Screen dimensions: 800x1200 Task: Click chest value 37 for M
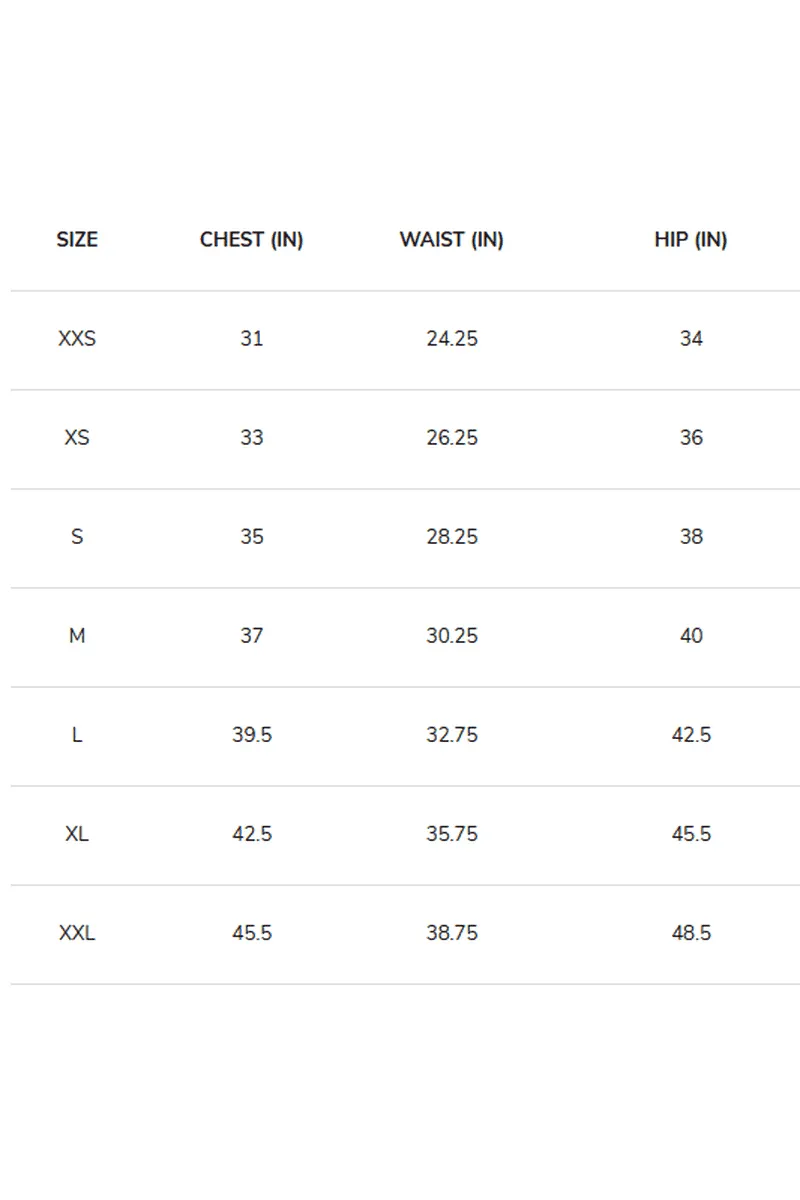(251, 636)
